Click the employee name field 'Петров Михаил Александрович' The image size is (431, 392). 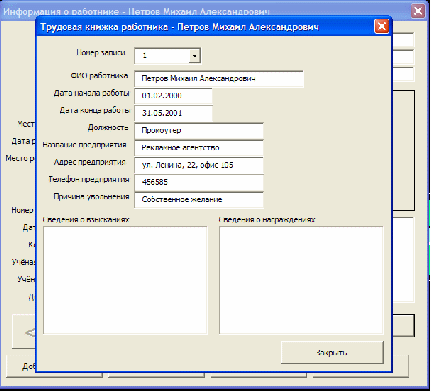click(219, 79)
